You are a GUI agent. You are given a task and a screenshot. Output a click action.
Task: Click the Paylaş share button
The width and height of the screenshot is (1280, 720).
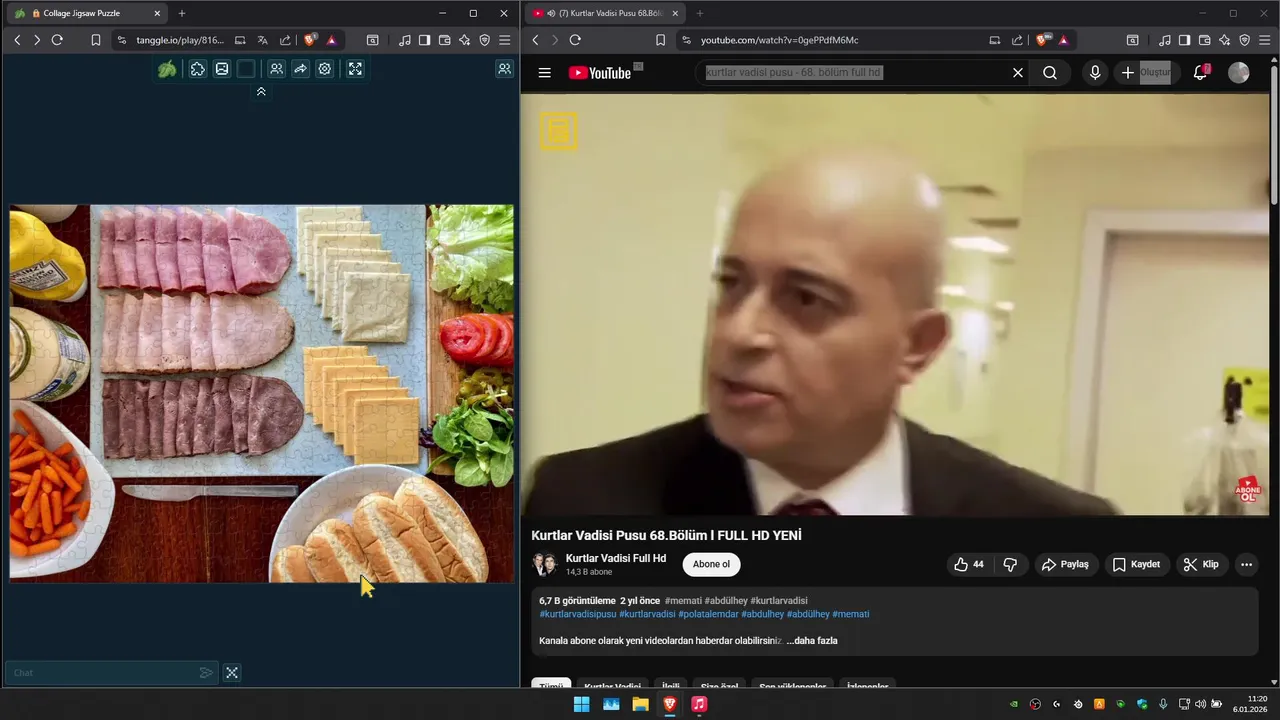pyautogui.click(x=1065, y=564)
